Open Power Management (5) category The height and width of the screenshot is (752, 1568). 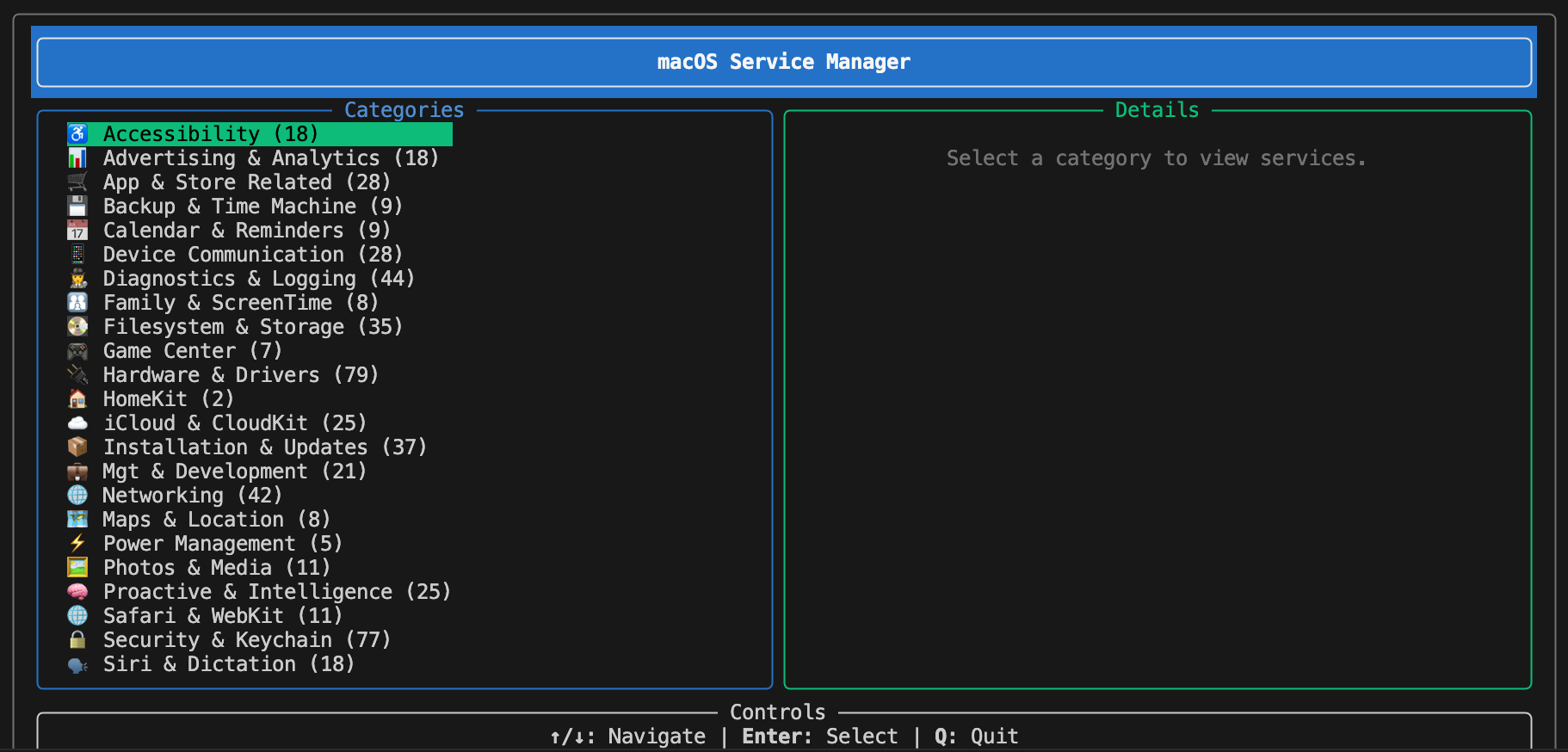click(x=223, y=543)
